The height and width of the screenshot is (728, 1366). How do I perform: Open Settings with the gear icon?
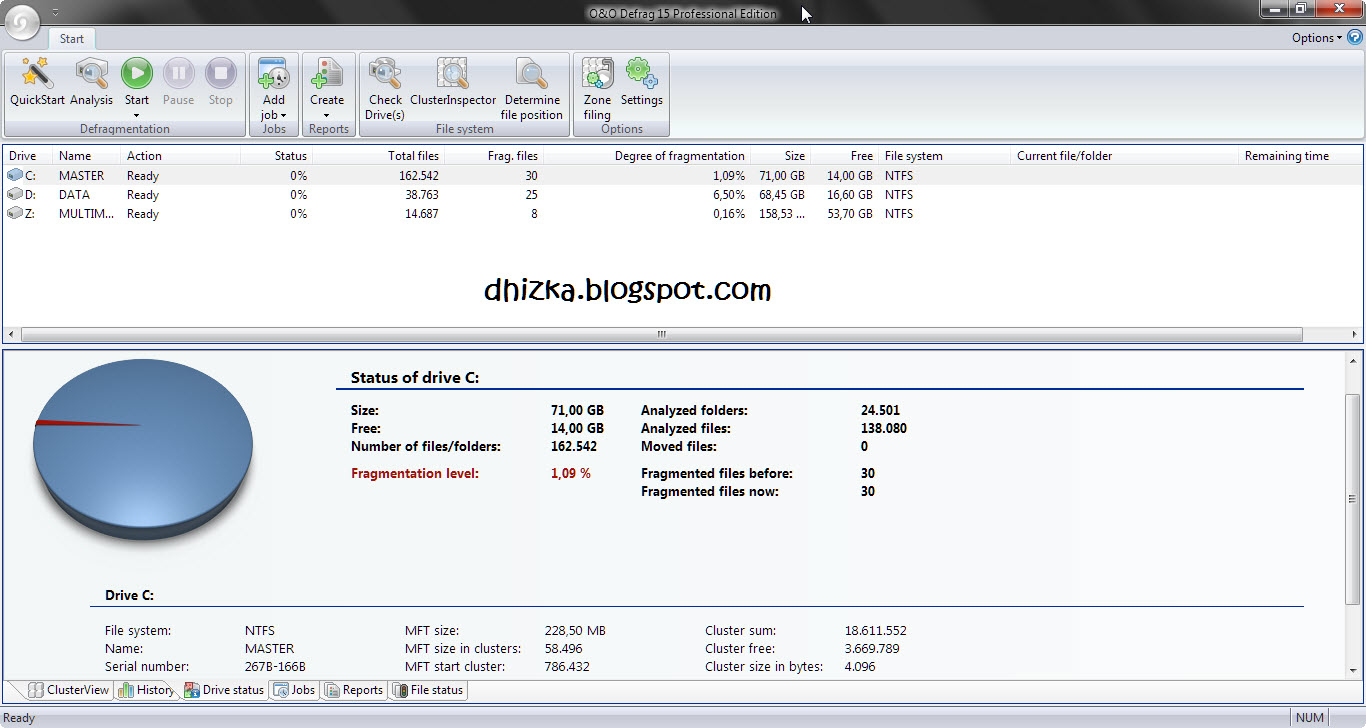pos(641,82)
